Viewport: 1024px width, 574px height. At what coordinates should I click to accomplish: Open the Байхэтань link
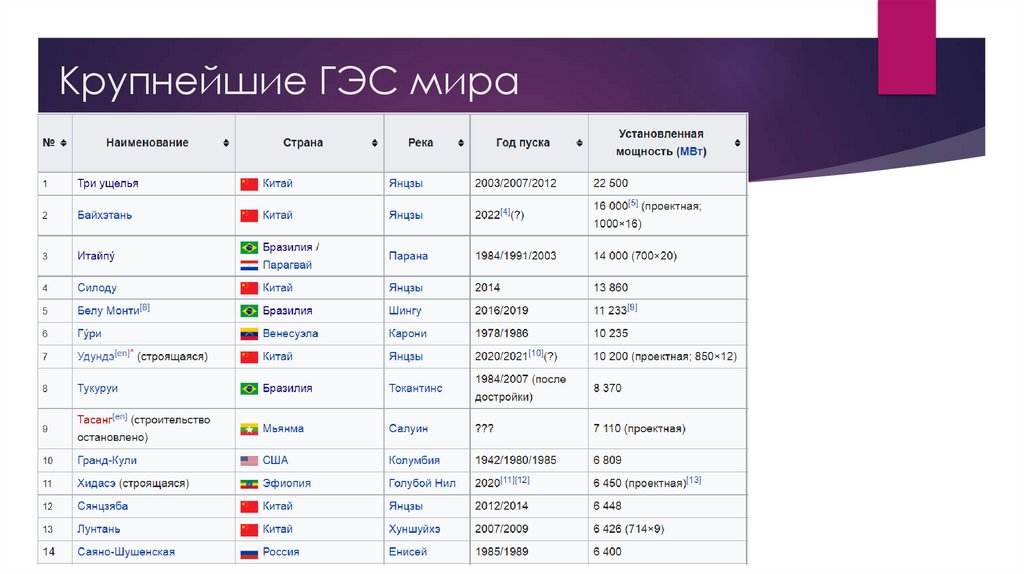tap(104, 215)
